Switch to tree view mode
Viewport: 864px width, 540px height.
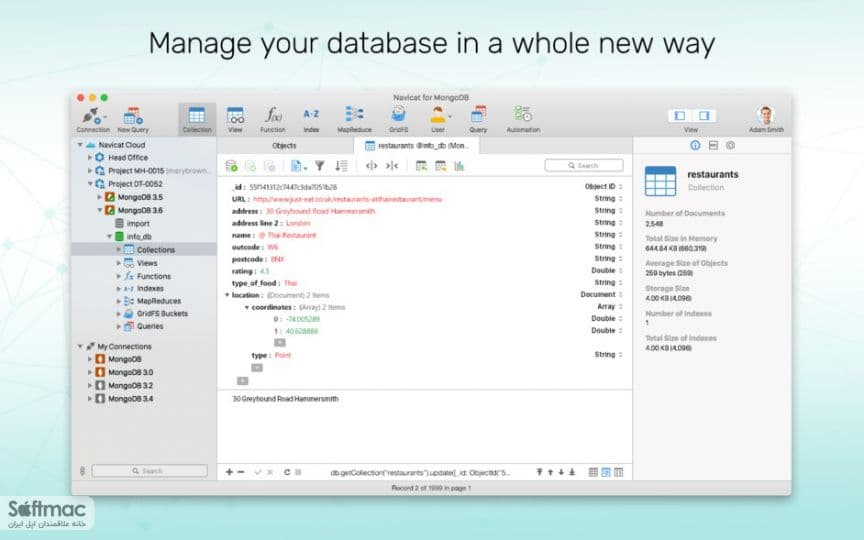(606, 472)
